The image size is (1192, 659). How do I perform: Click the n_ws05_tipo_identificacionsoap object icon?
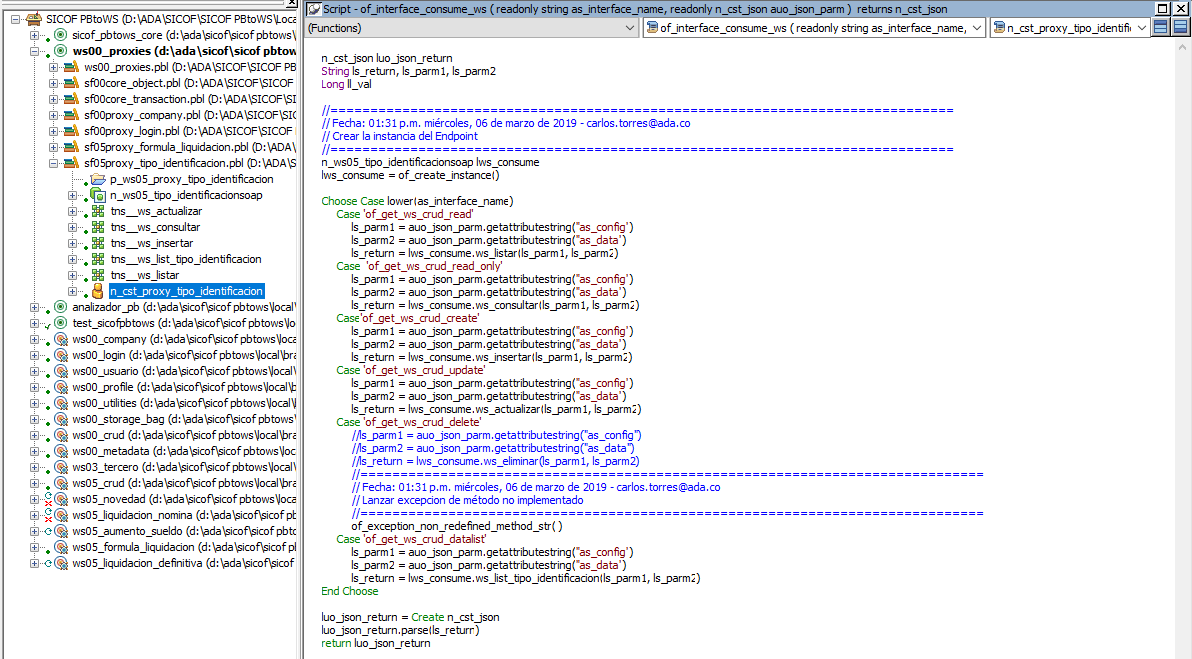97,195
